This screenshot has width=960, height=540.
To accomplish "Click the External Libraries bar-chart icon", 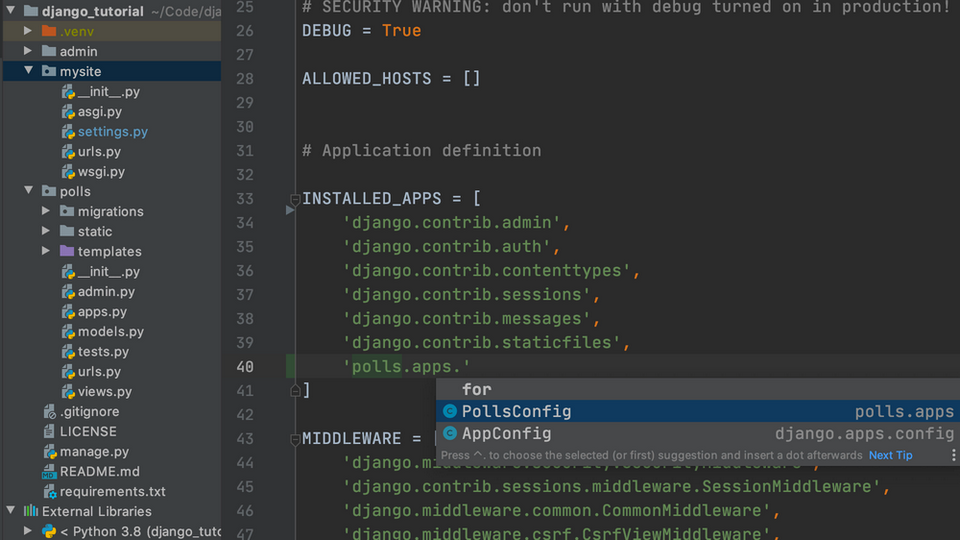I will tap(31, 512).
